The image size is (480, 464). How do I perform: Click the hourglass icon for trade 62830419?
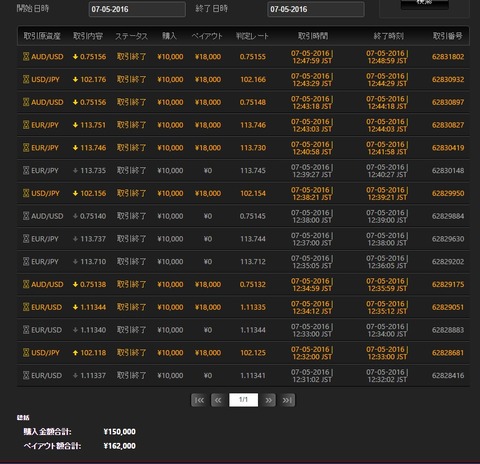26,148
